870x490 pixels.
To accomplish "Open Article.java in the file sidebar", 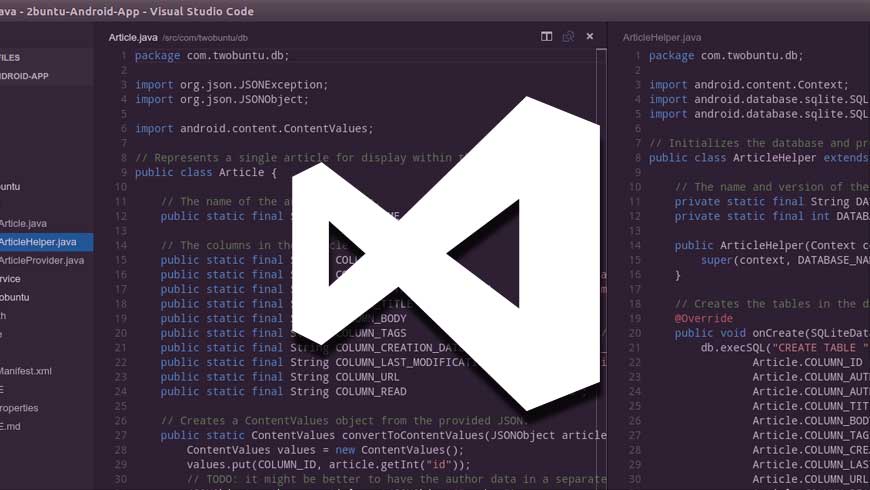I will tap(23, 224).
